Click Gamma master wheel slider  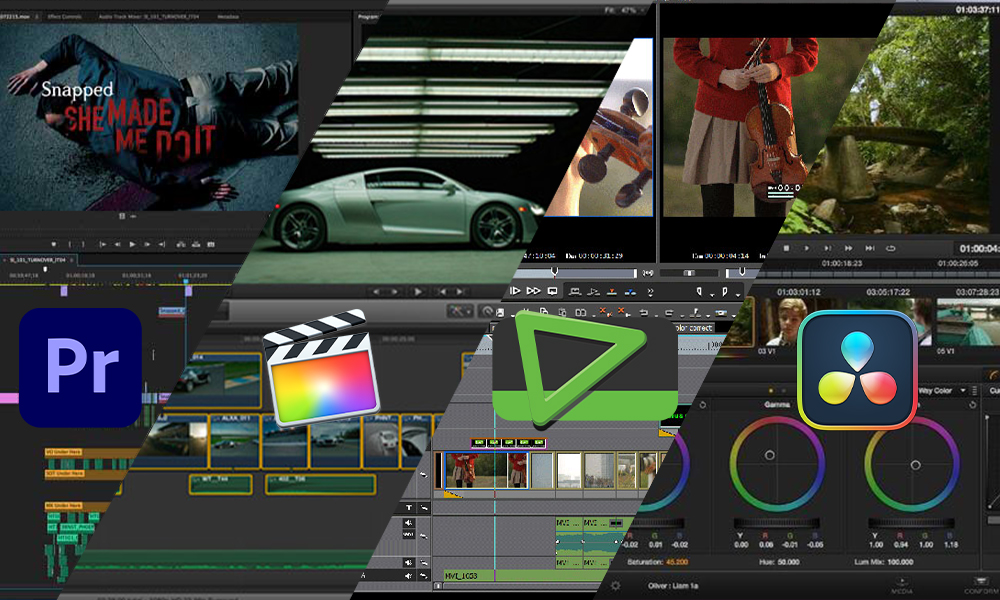pyautogui.click(x=776, y=522)
